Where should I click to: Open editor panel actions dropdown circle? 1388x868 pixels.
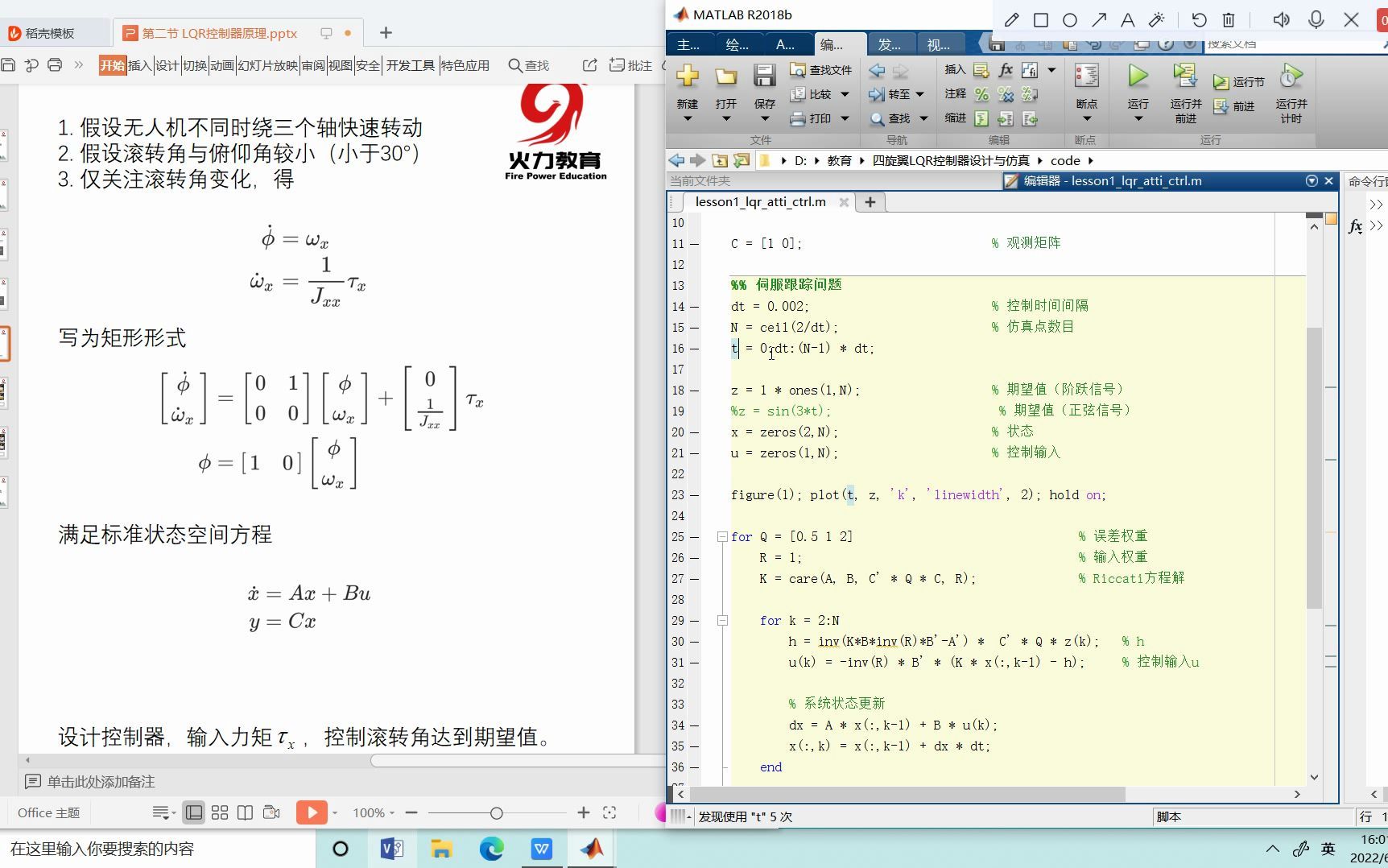pyautogui.click(x=1312, y=181)
